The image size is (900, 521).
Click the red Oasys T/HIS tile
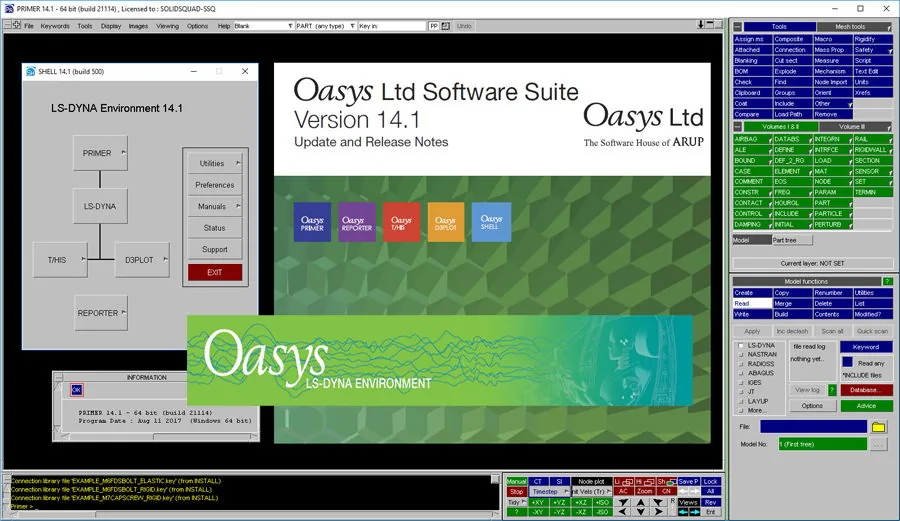(x=401, y=221)
